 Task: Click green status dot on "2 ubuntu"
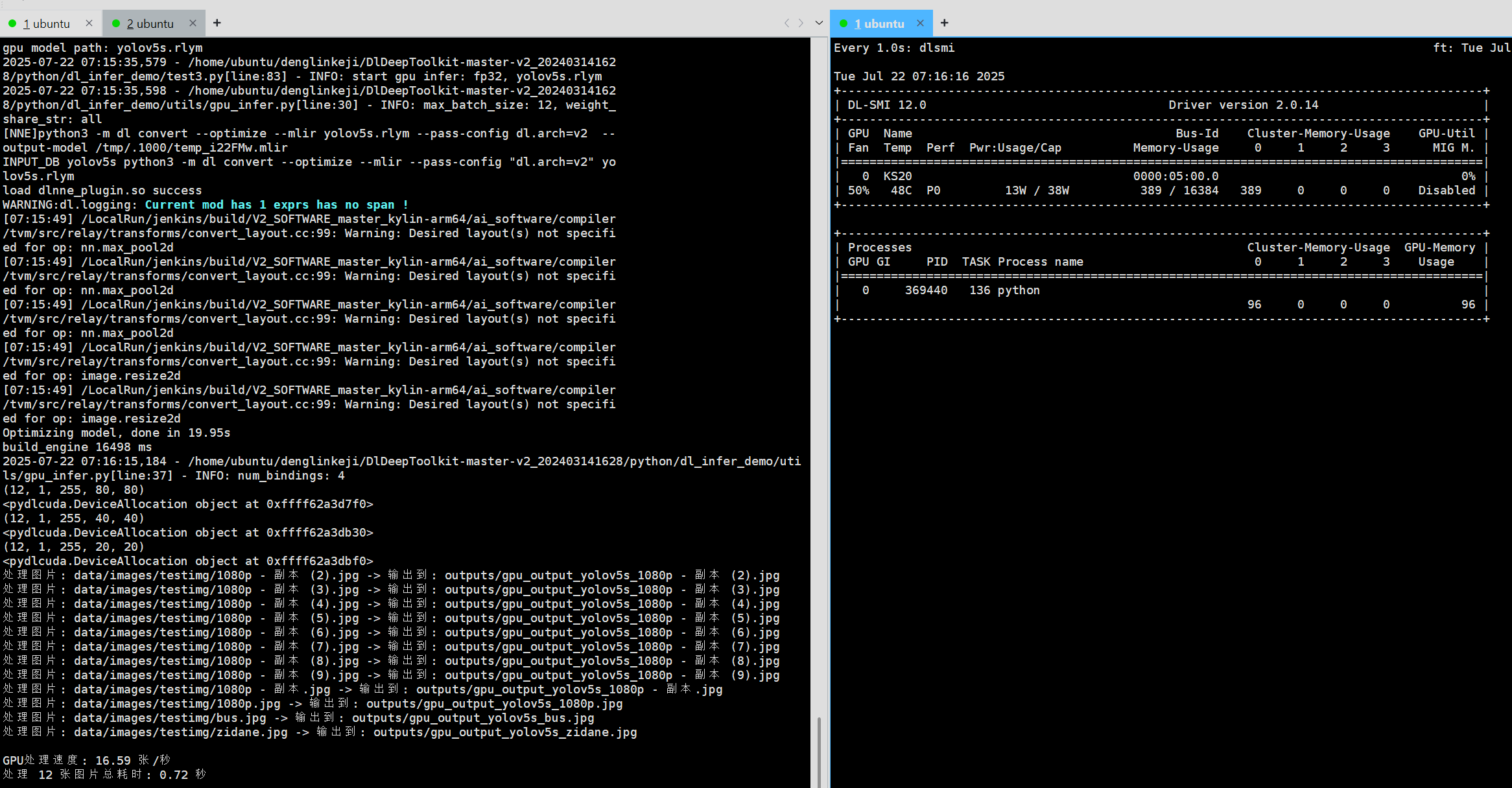coord(117,23)
